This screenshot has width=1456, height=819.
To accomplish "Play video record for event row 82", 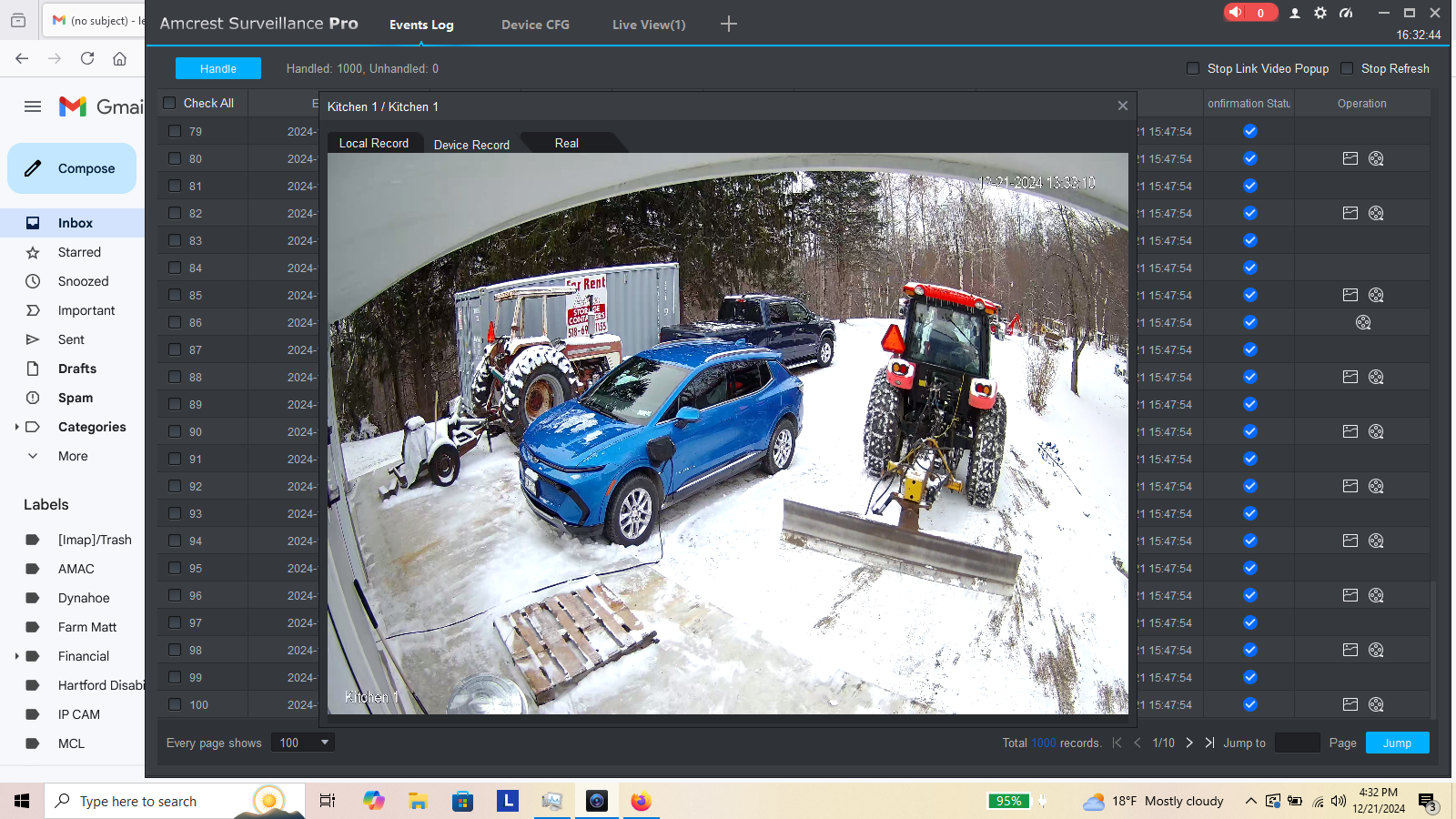I will (1376, 213).
